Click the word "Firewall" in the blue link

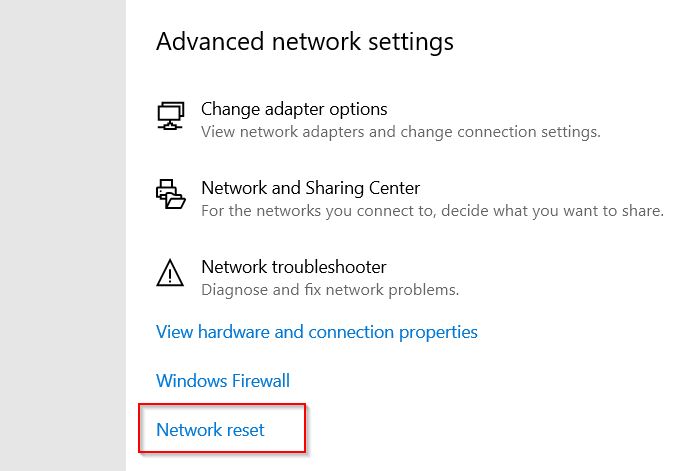pyautogui.click(x=261, y=381)
